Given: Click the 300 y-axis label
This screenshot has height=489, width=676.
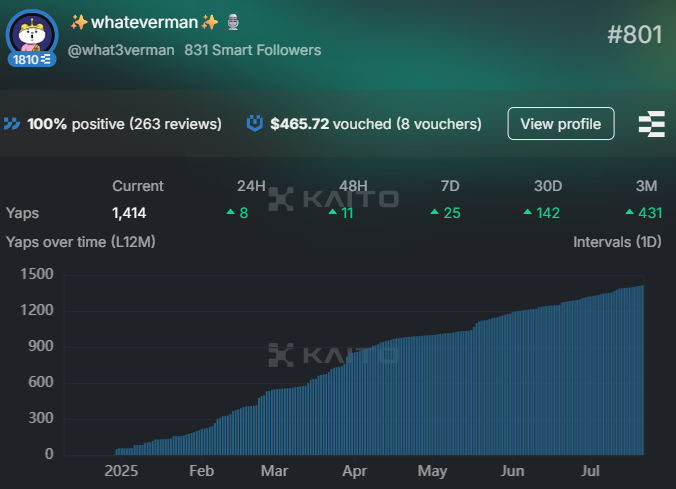Looking at the screenshot, I should pos(41,418).
